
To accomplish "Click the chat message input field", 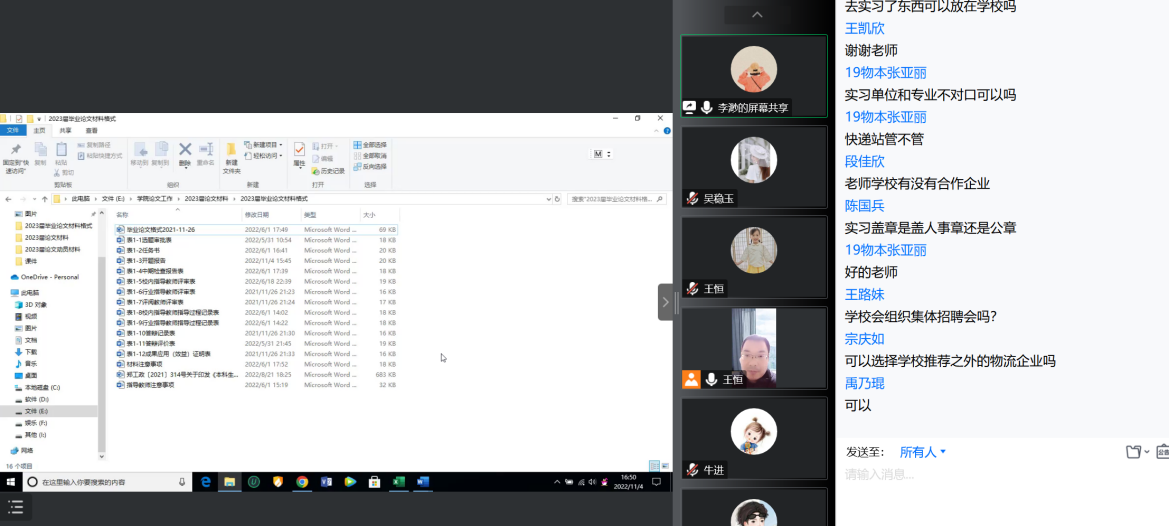I will 1000,475.
